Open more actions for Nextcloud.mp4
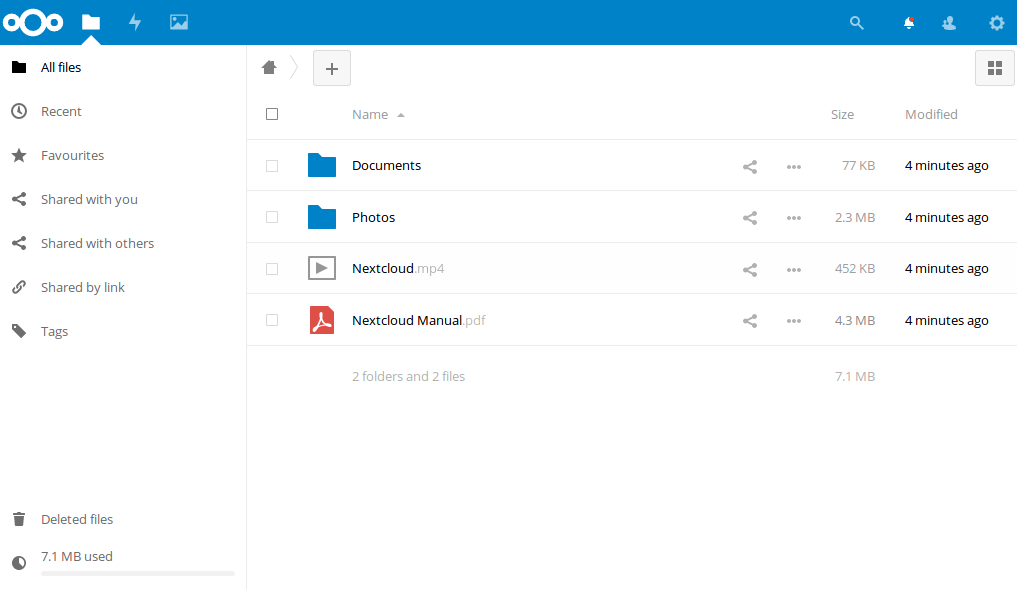Screen dimensions: 1017x590 tap(794, 270)
